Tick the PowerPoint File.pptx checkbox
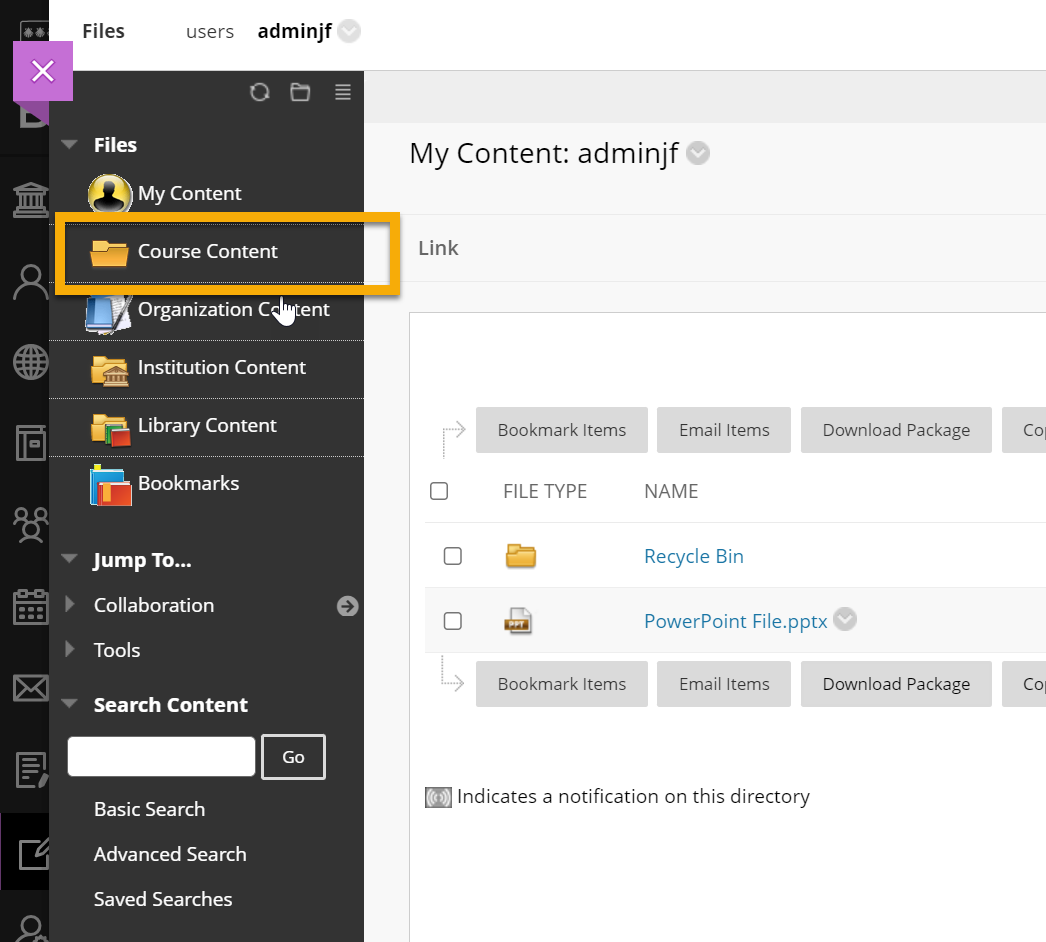Viewport: 1046px width, 942px height. (453, 621)
